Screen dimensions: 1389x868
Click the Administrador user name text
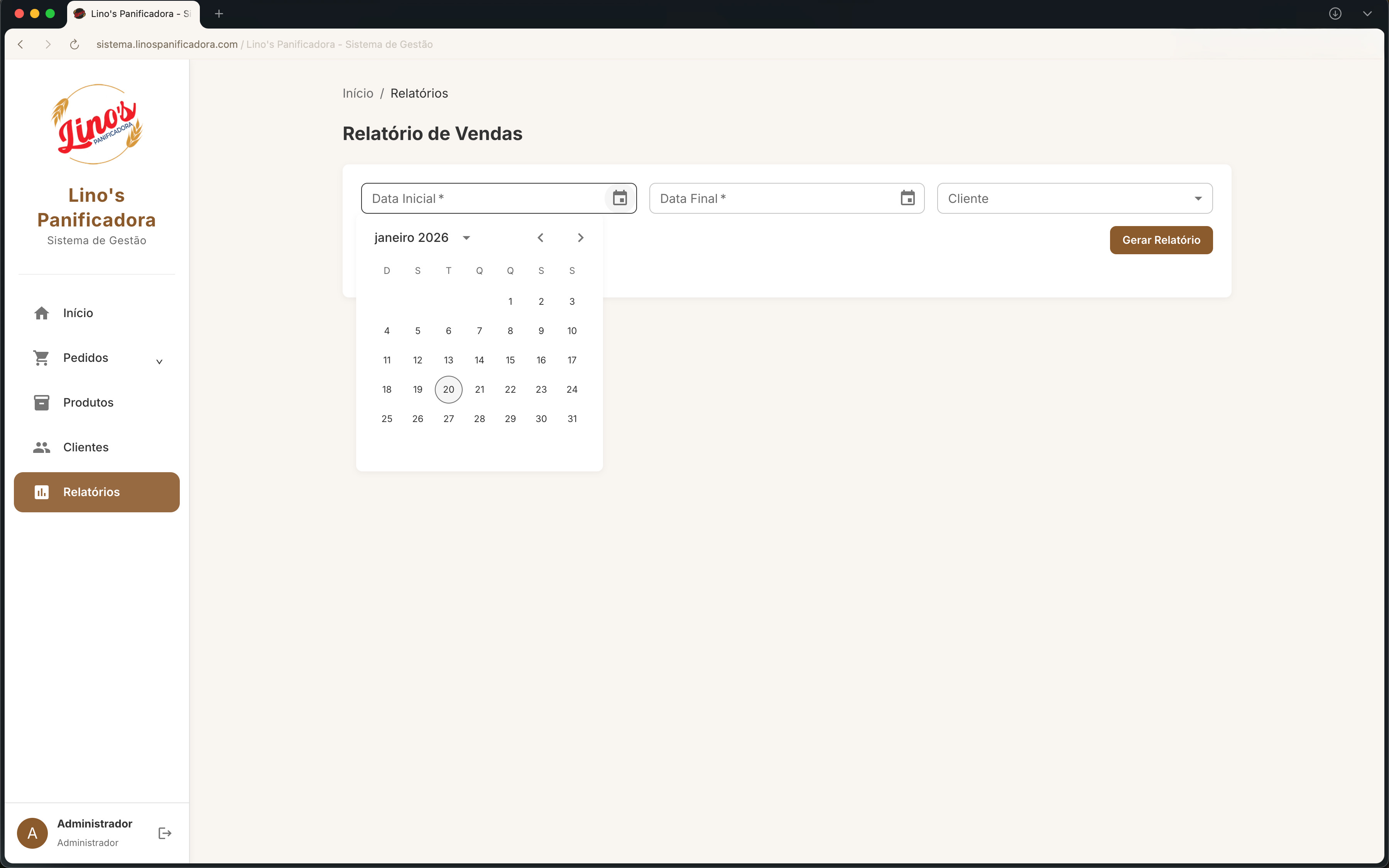pos(95,823)
